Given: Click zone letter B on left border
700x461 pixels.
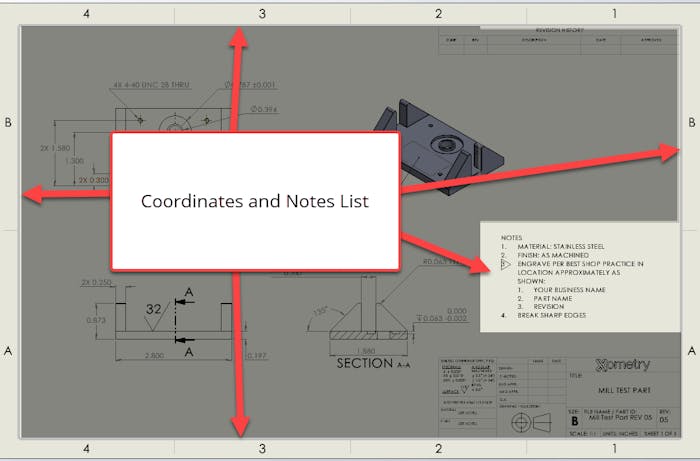Looking at the screenshot, I should click(8, 123).
